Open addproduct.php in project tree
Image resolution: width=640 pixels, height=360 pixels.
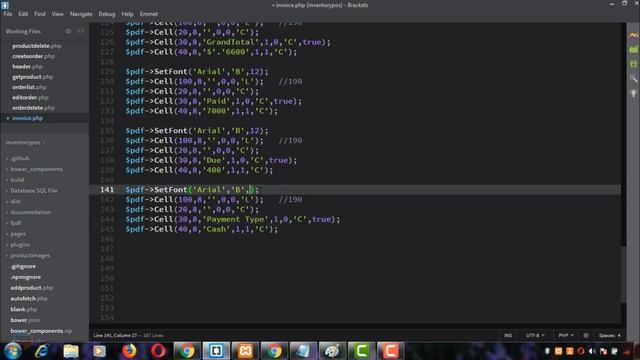tap(31, 288)
